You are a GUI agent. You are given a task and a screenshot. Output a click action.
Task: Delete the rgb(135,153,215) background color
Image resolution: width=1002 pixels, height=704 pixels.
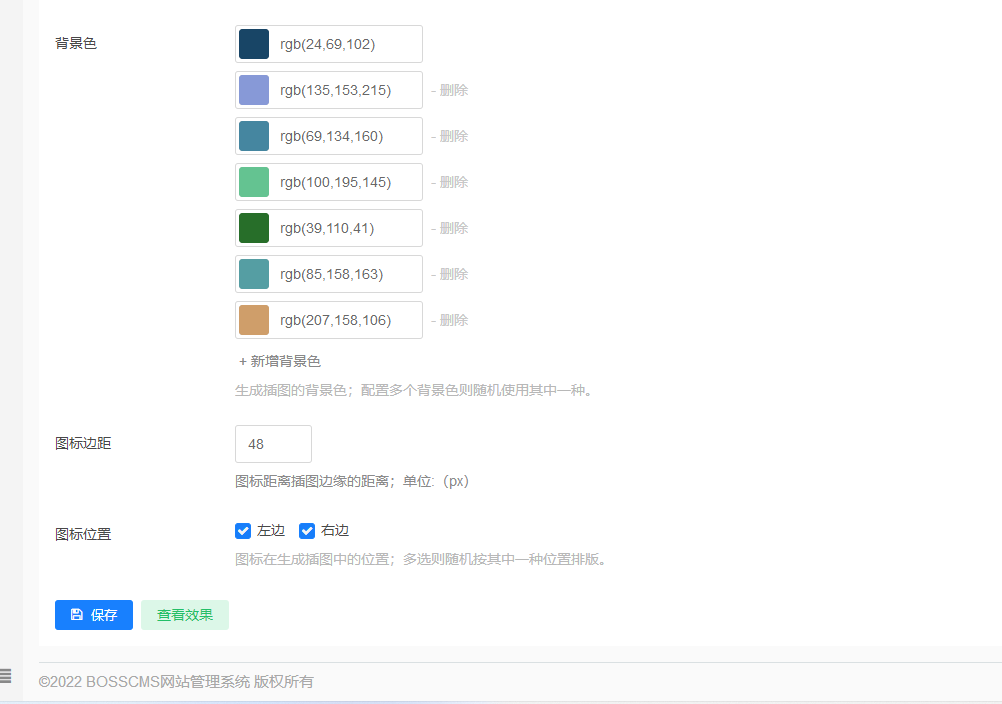click(x=450, y=90)
